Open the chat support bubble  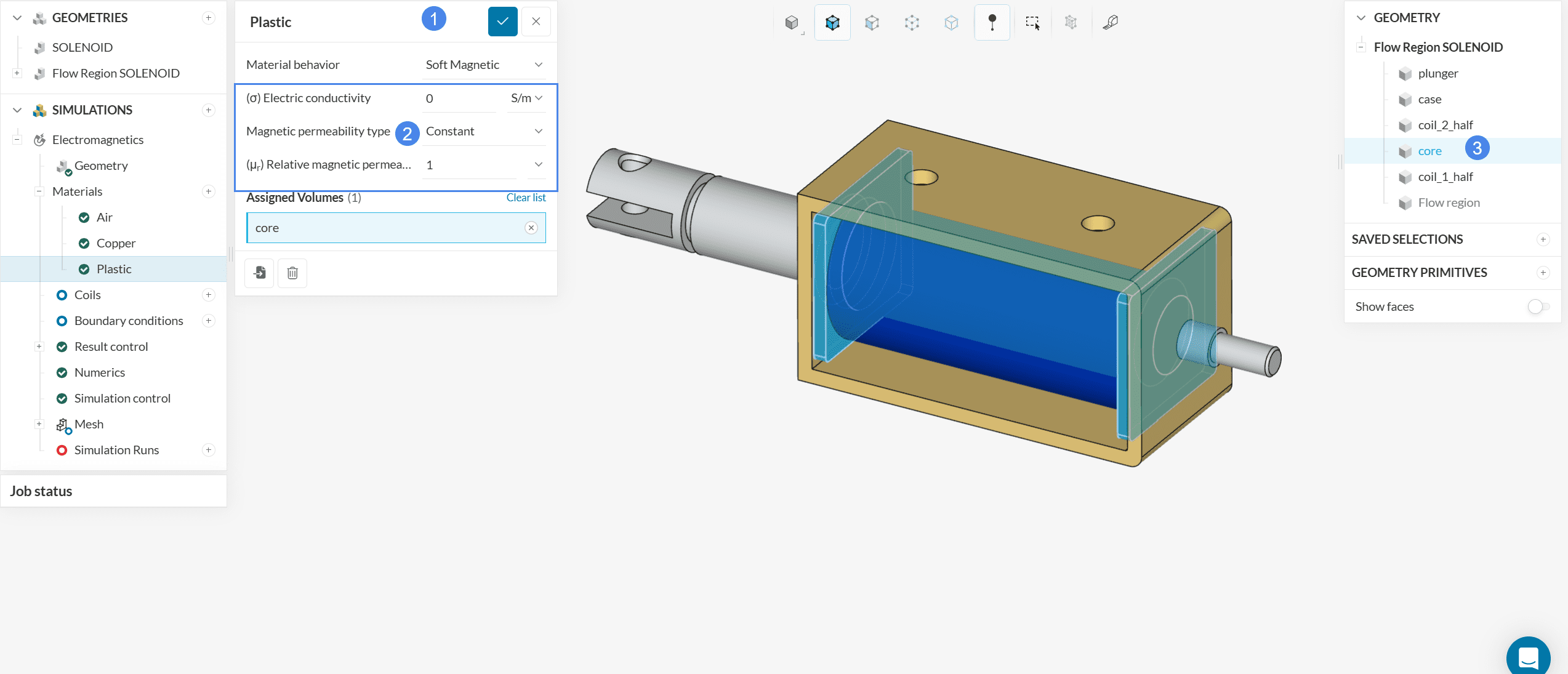pos(1528,657)
